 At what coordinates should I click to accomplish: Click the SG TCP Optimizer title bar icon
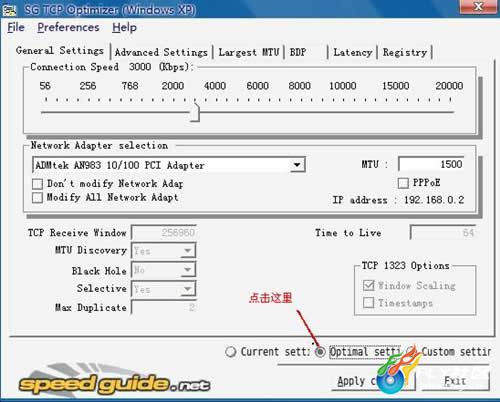coord(9,10)
